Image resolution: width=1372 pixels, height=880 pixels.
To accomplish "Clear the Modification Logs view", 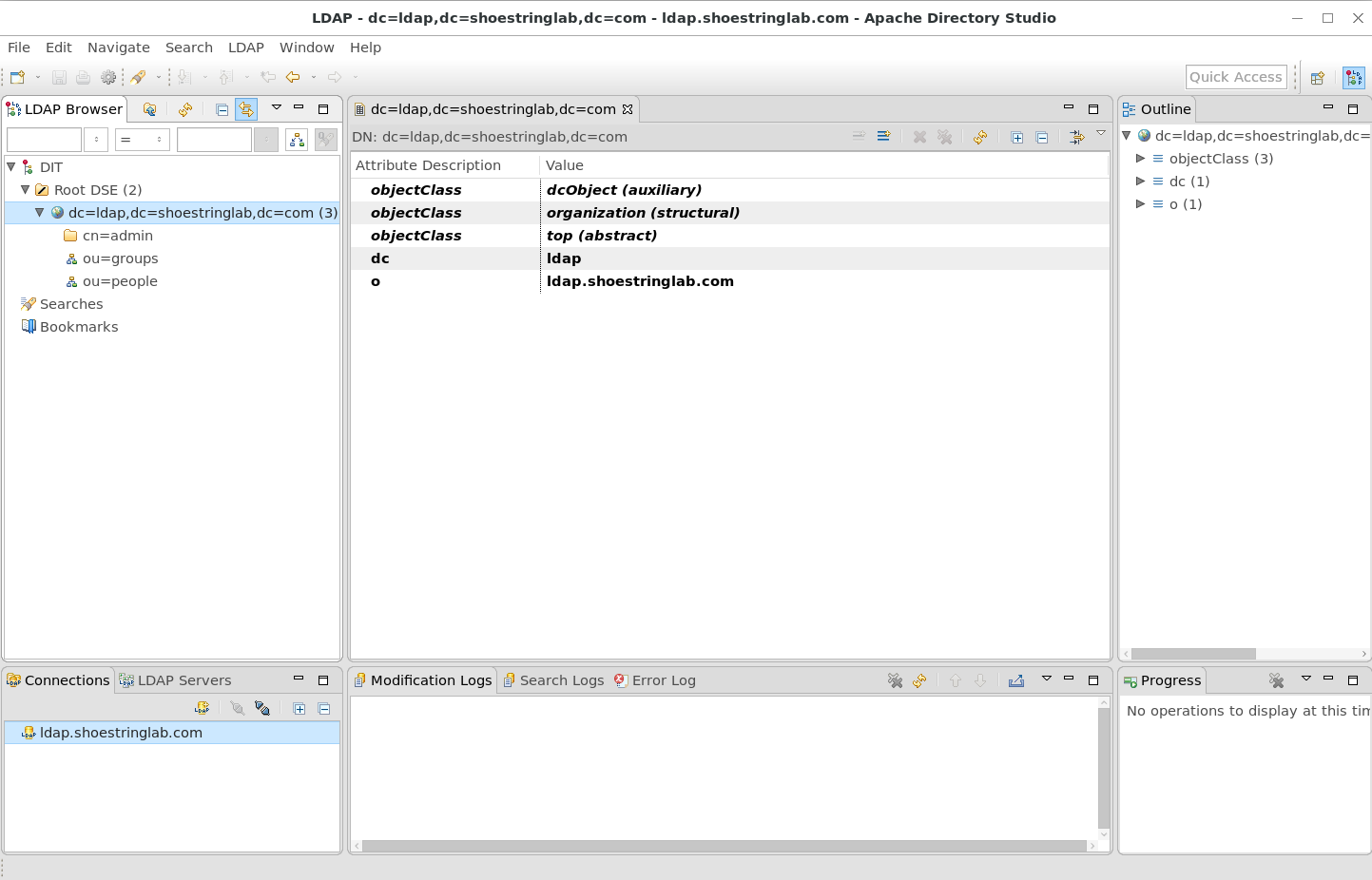I will click(x=895, y=680).
